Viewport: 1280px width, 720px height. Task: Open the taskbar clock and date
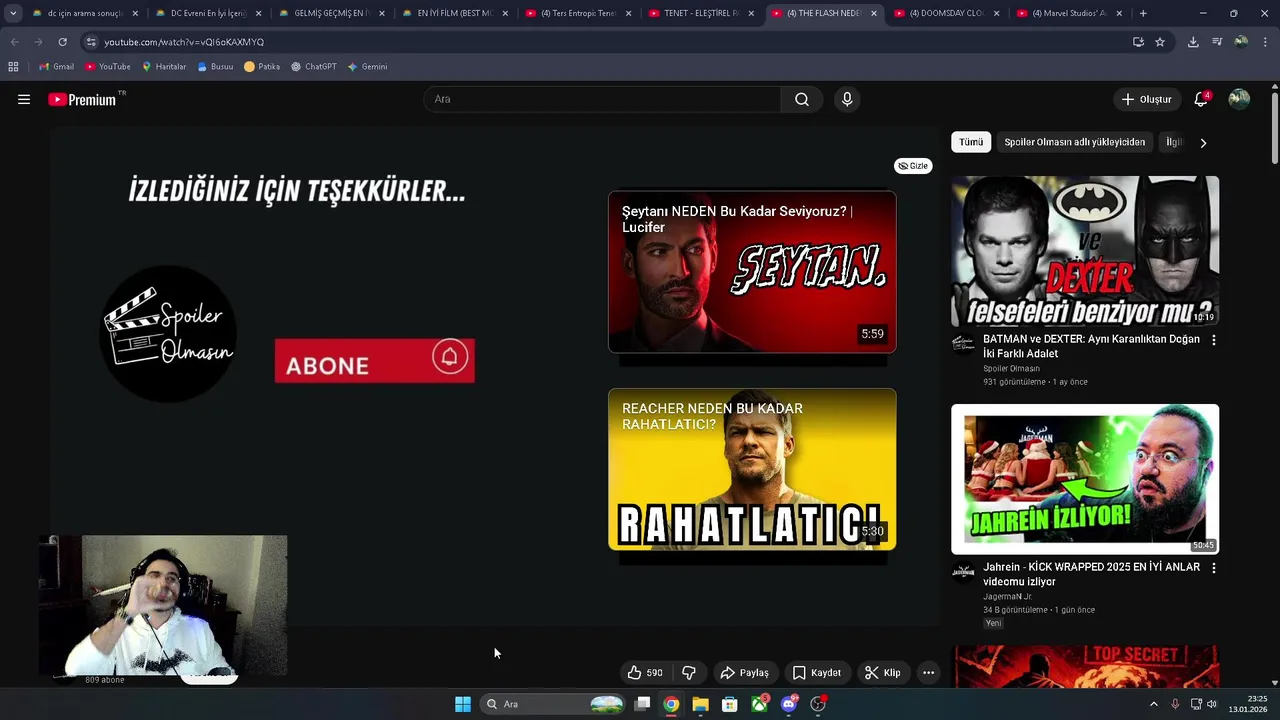coord(1248,704)
